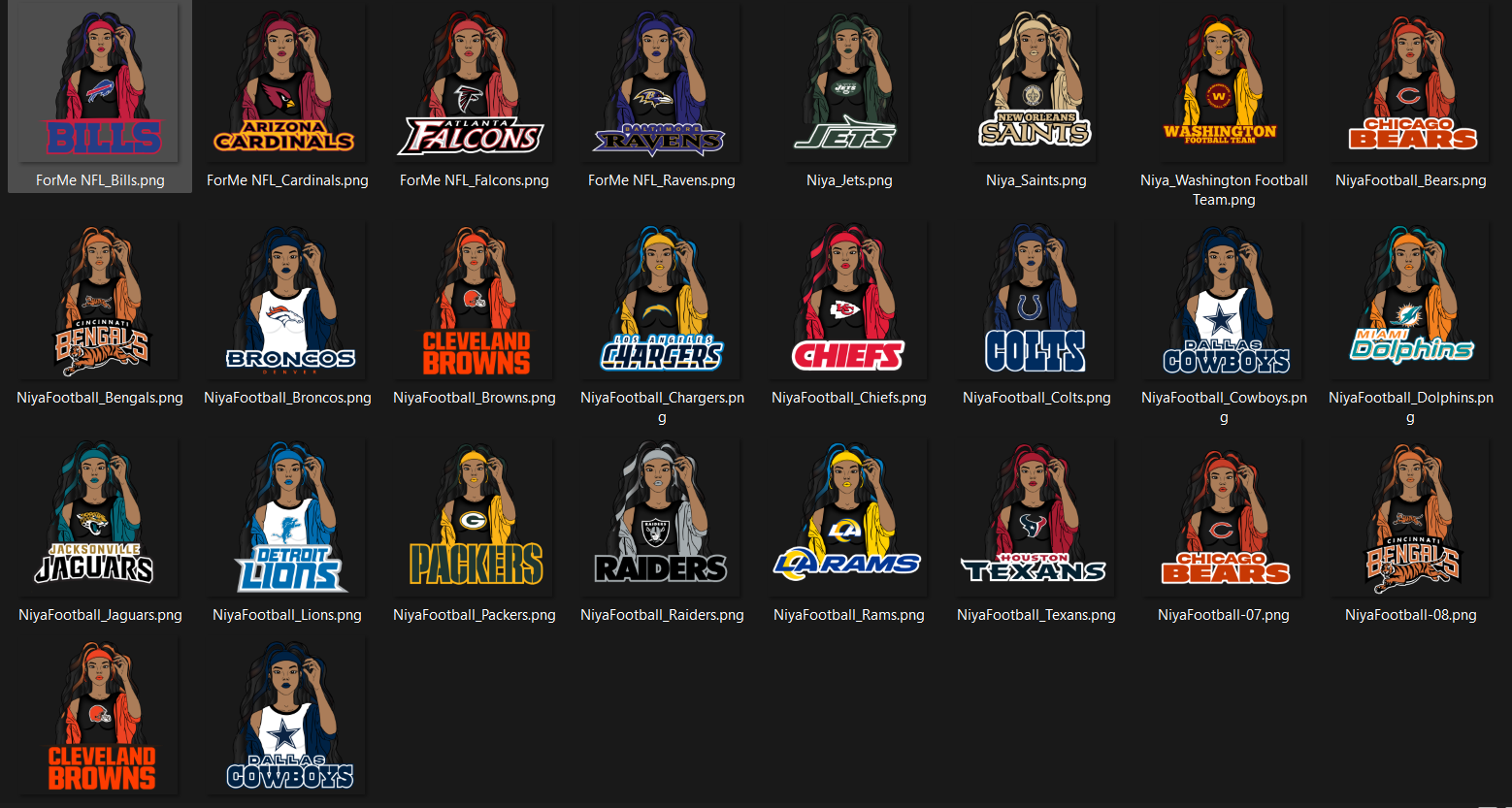This screenshot has height=808, width=1512.
Task: Click the NiyaFootball-07.png file name label
Action: pyautogui.click(x=1223, y=615)
